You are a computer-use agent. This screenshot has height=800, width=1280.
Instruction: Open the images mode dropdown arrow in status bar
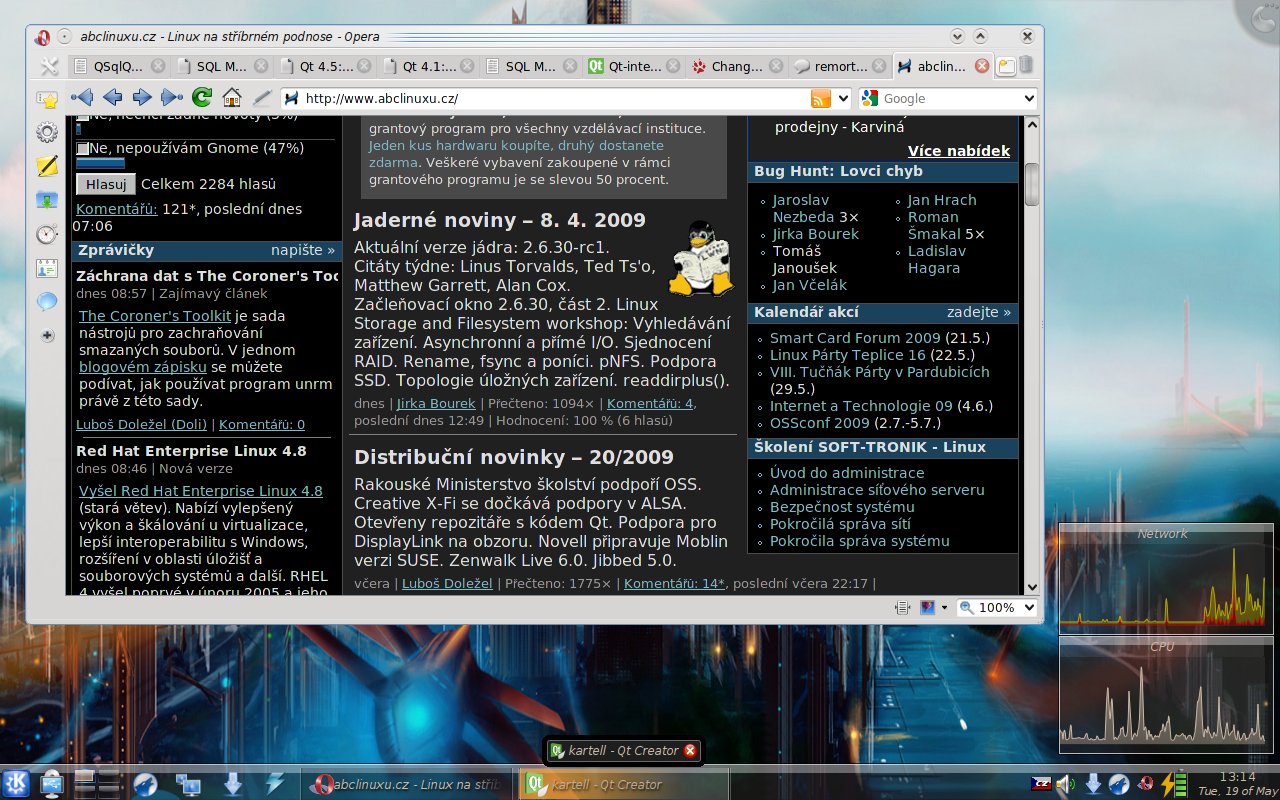pos(944,607)
